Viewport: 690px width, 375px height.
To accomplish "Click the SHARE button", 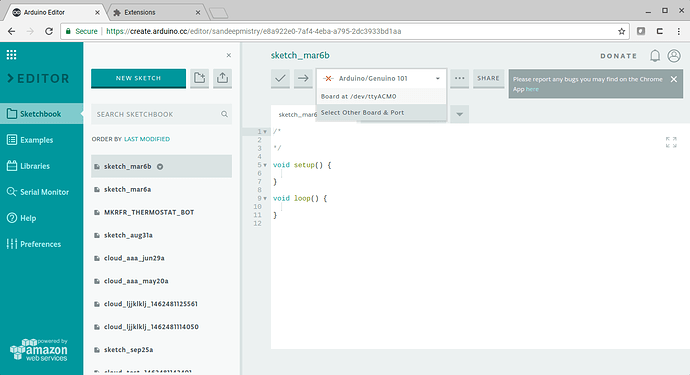I will point(488,78).
